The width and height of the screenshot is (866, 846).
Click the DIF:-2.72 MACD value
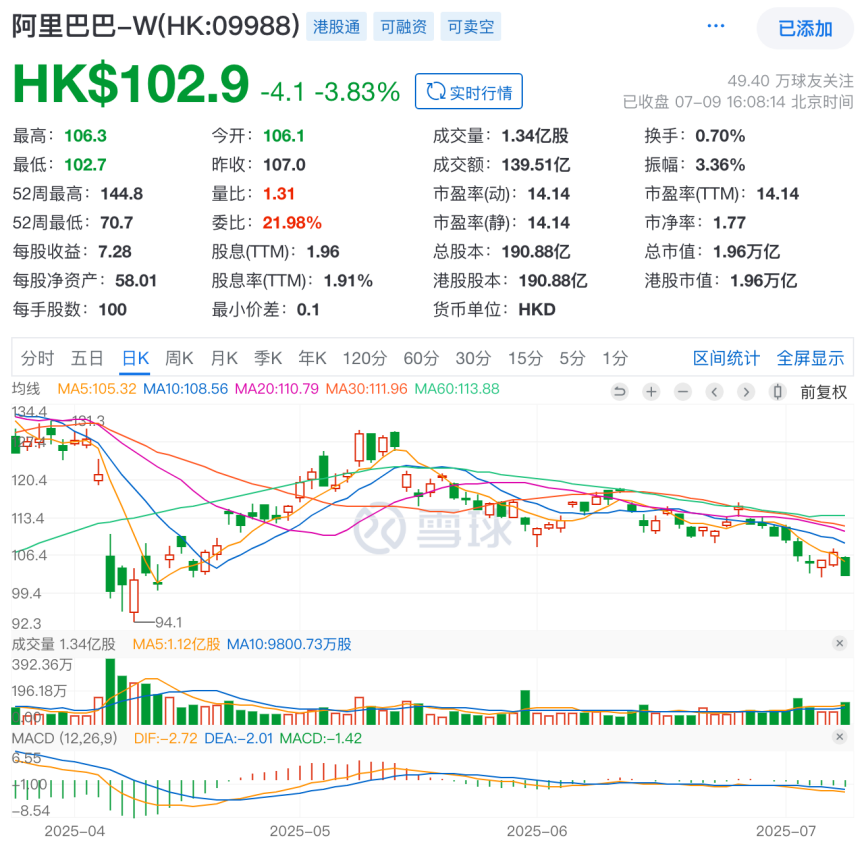coord(166,738)
